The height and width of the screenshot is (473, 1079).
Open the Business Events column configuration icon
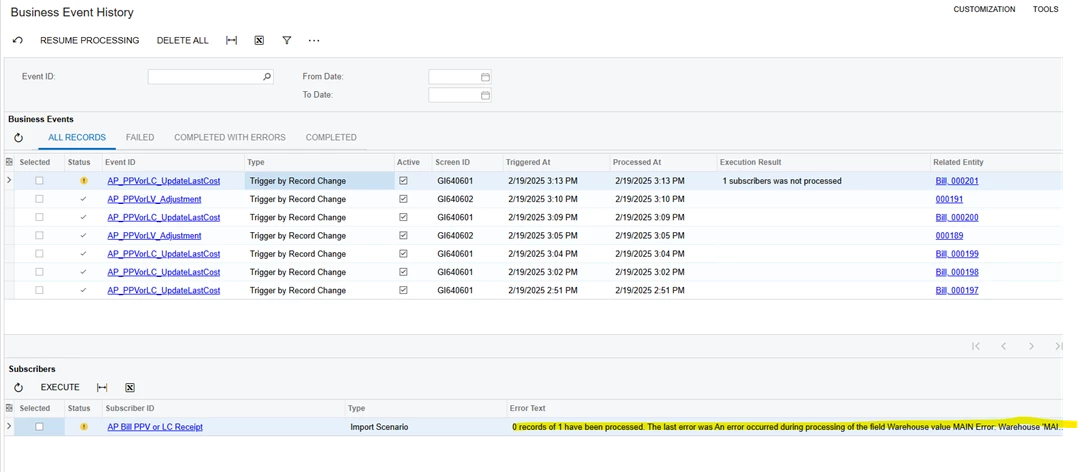(x=9, y=162)
